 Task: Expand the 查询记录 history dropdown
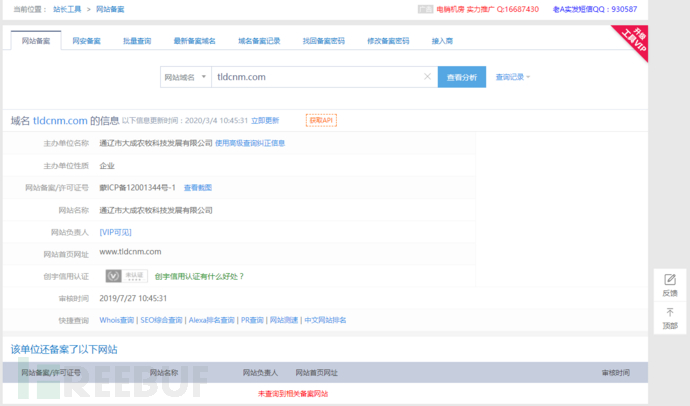513,77
